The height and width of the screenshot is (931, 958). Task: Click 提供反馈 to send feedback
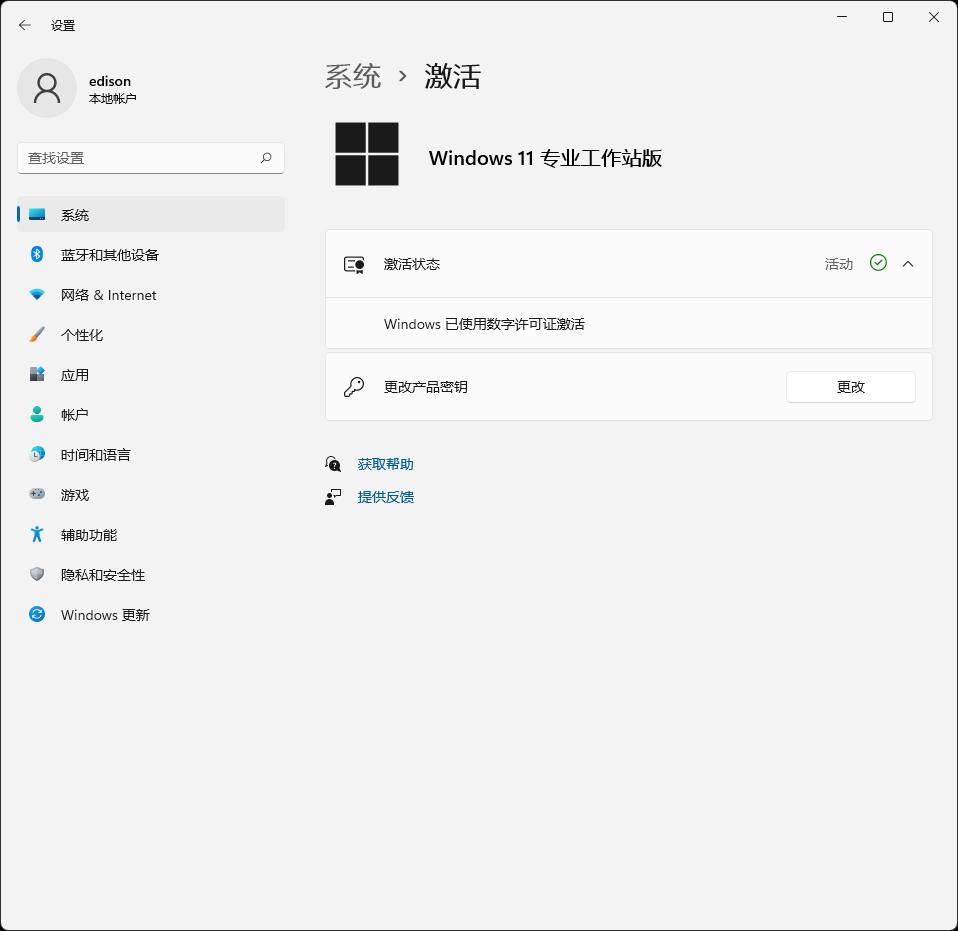click(x=385, y=497)
